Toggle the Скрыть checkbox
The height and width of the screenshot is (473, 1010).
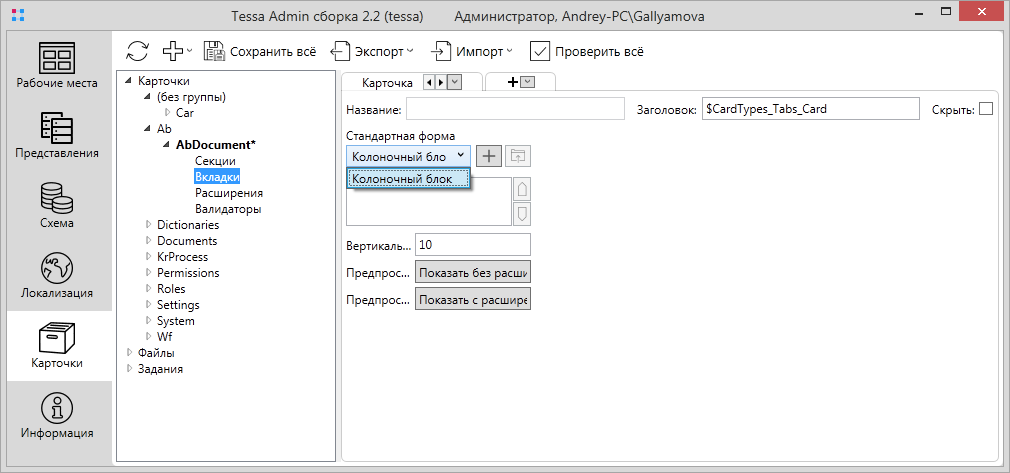tap(986, 109)
